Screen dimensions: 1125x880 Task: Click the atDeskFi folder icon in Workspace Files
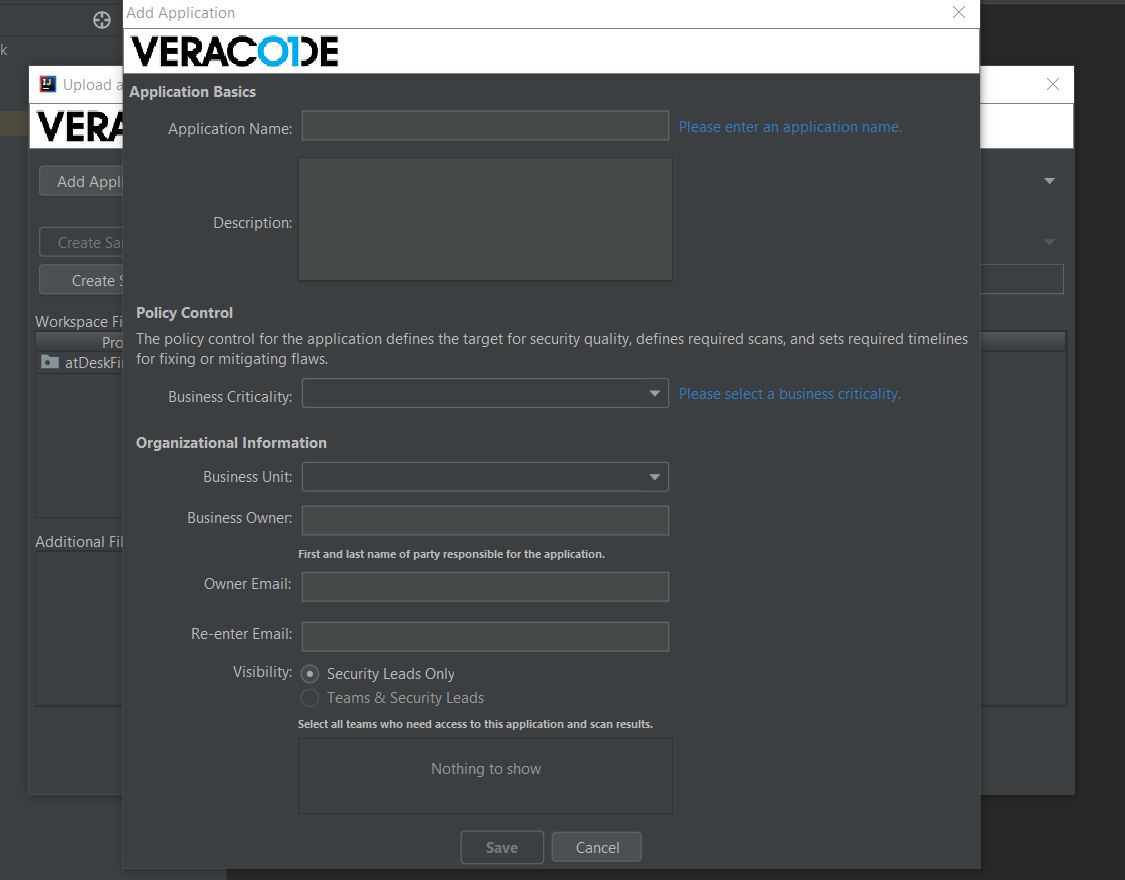[x=50, y=362]
